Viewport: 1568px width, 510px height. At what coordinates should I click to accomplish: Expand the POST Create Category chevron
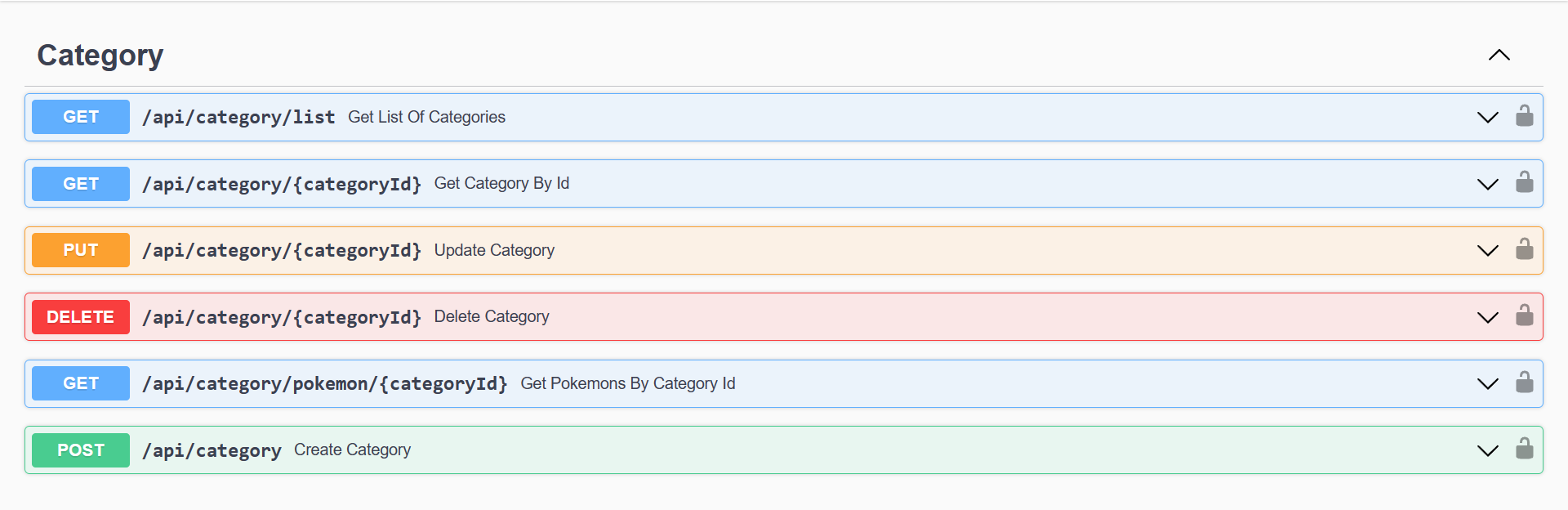(x=1487, y=450)
